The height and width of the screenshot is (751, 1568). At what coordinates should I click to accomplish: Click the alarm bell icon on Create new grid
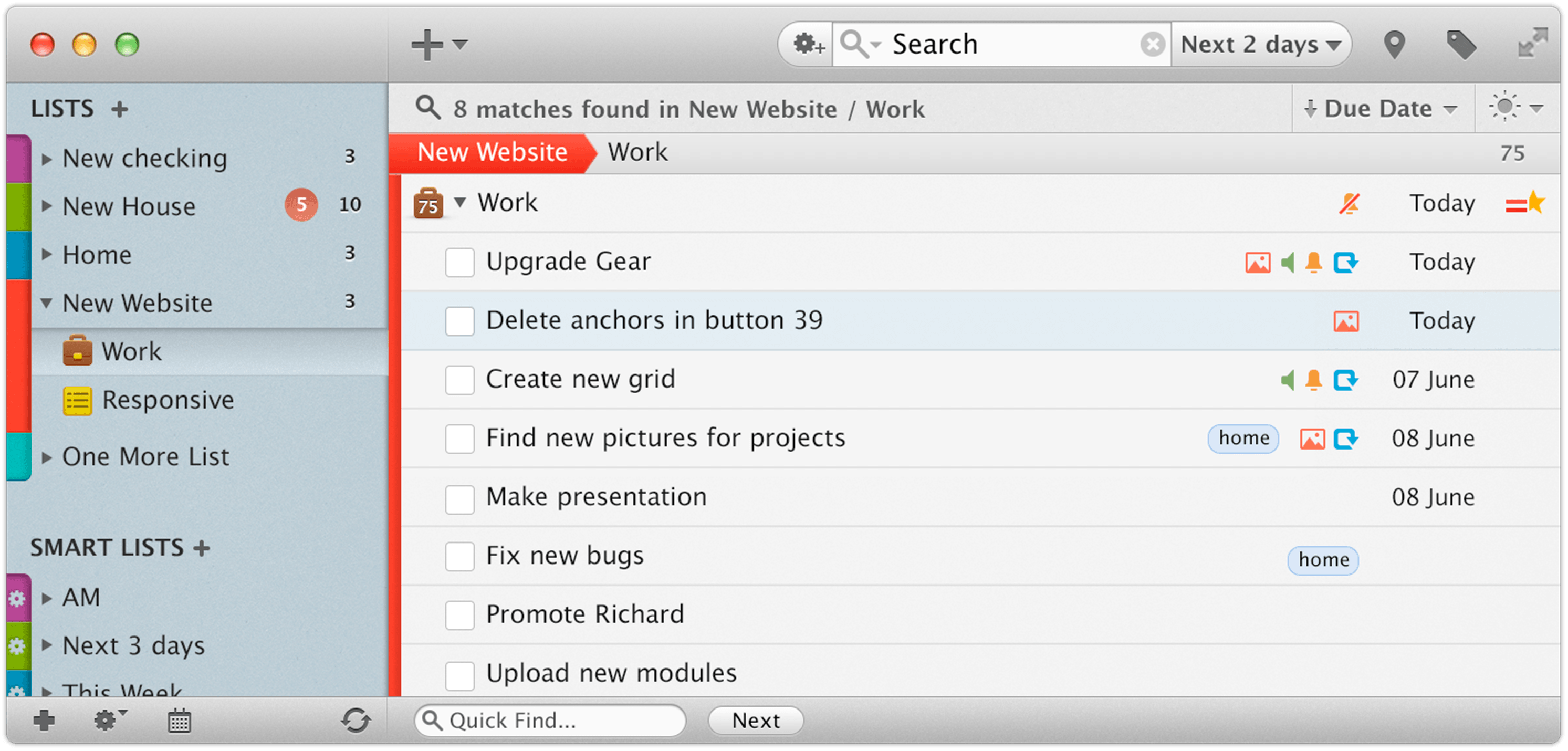[x=1314, y=379]
